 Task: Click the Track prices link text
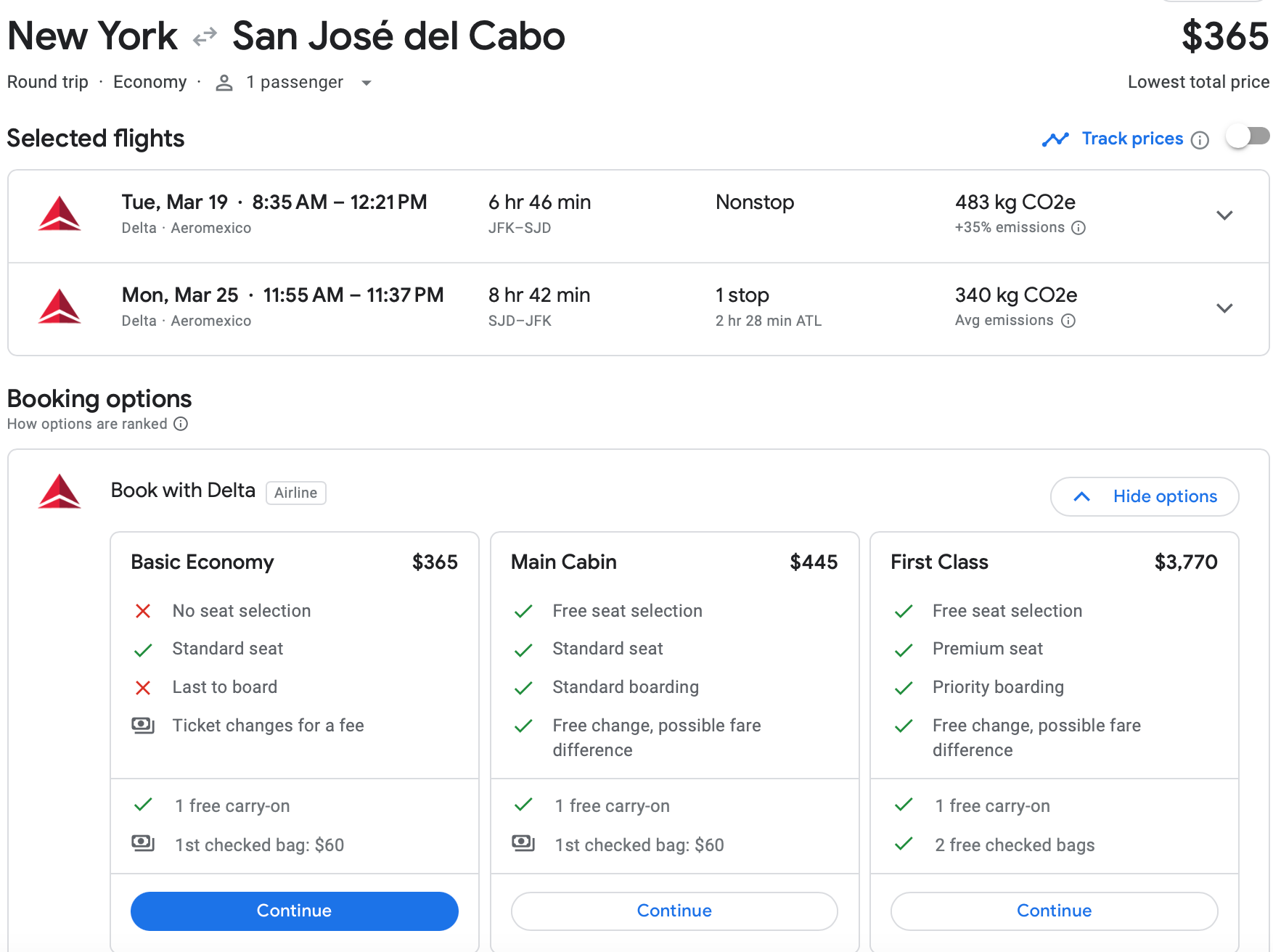pyautogui.click(x=1132, y=139)
